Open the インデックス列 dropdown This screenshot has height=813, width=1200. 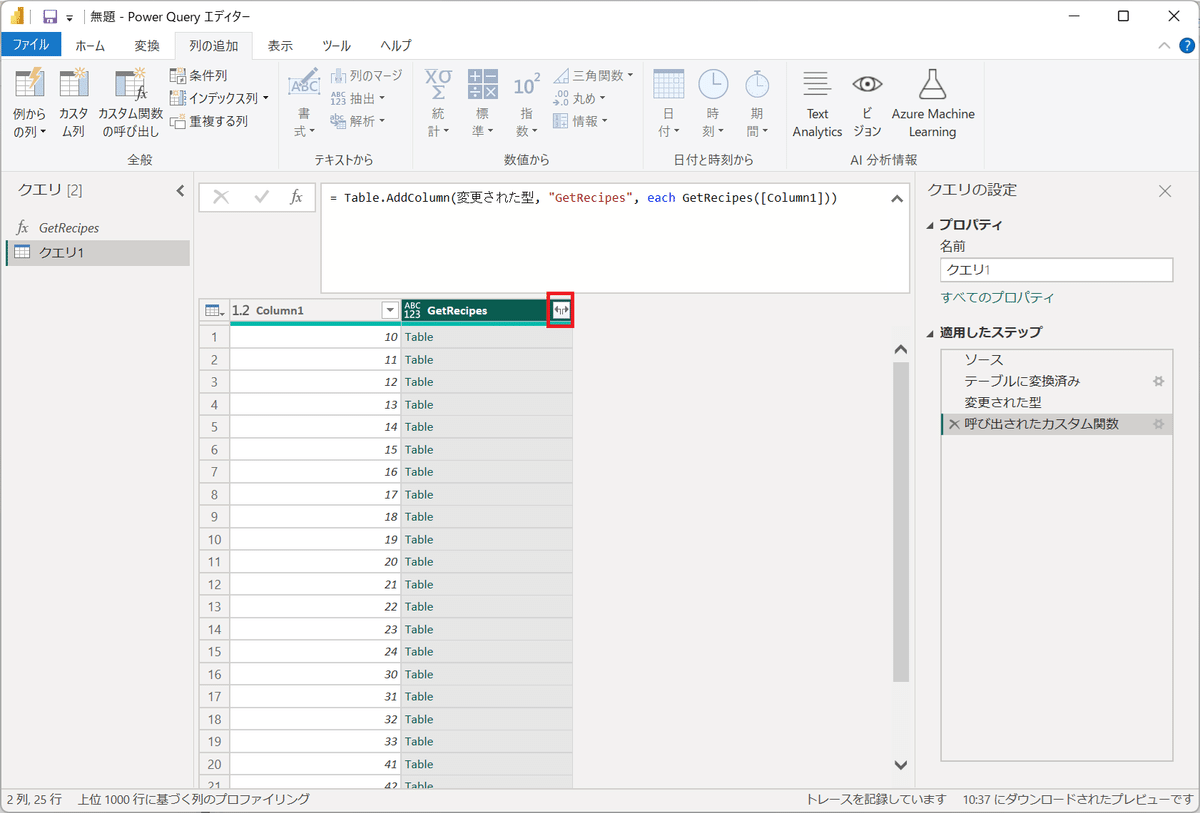pos(219,98)
